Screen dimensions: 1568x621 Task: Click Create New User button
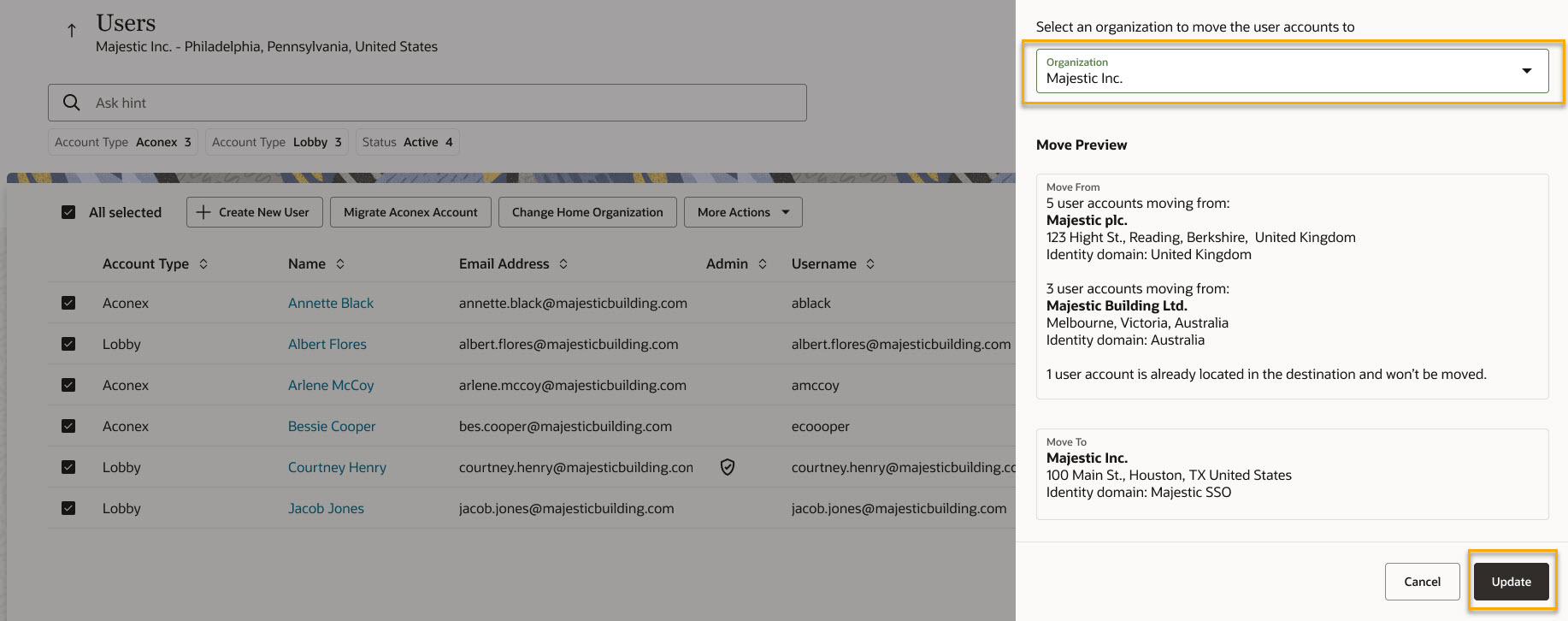coord(254,212)
